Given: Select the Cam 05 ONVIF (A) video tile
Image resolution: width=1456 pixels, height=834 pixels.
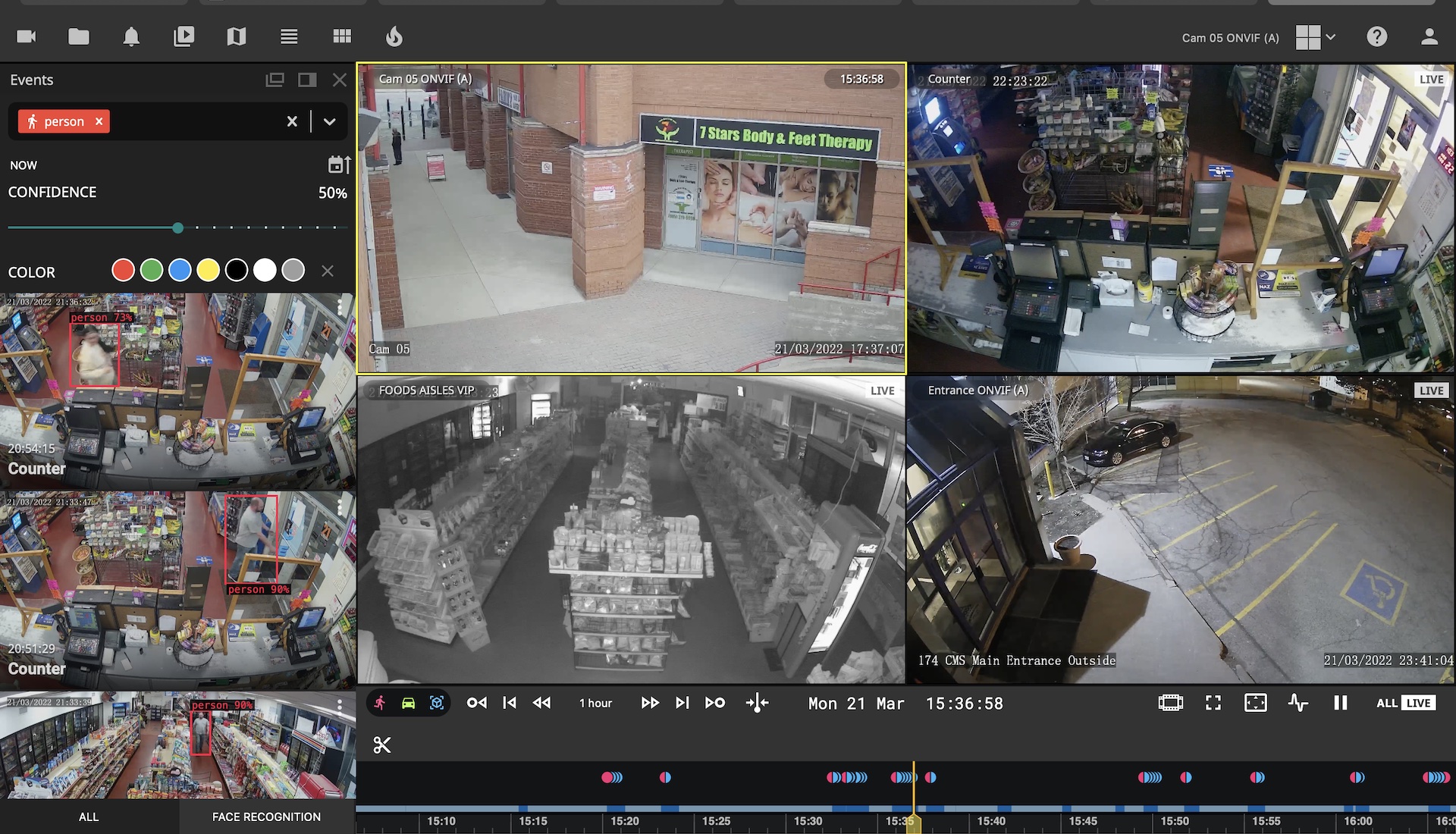Looking at the screenshot, I should [x=632, y=218].
